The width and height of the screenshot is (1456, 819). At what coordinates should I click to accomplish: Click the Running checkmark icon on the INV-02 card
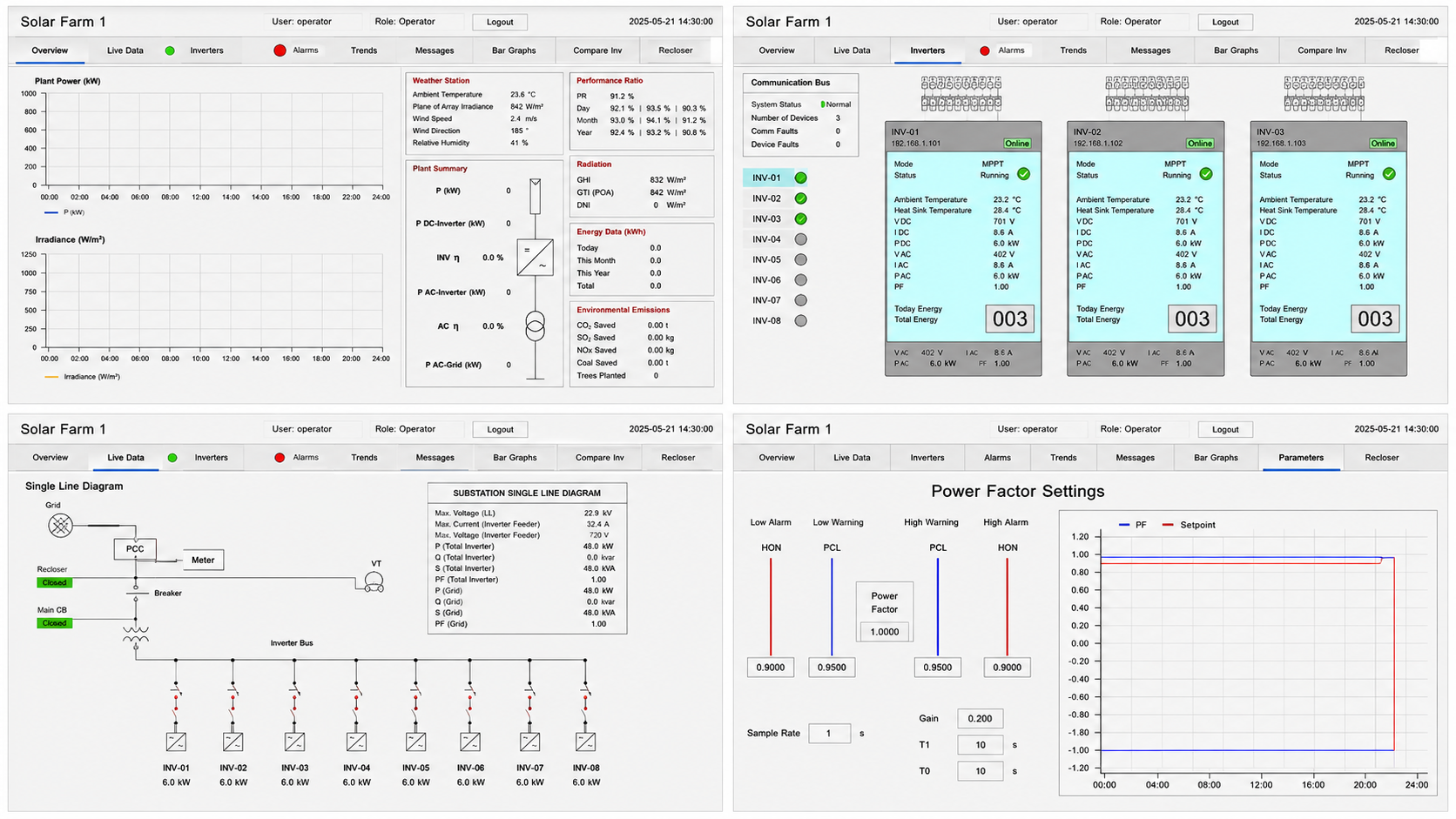tap(1206, 174)
